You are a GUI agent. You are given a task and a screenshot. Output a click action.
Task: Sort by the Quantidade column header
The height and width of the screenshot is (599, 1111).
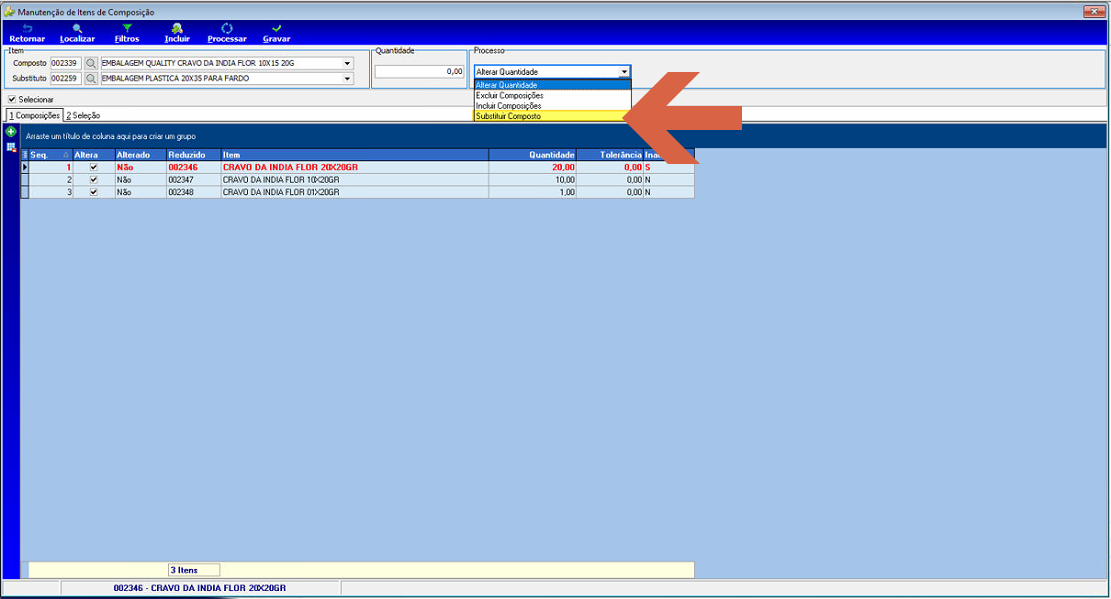click(x=532, y=155)
